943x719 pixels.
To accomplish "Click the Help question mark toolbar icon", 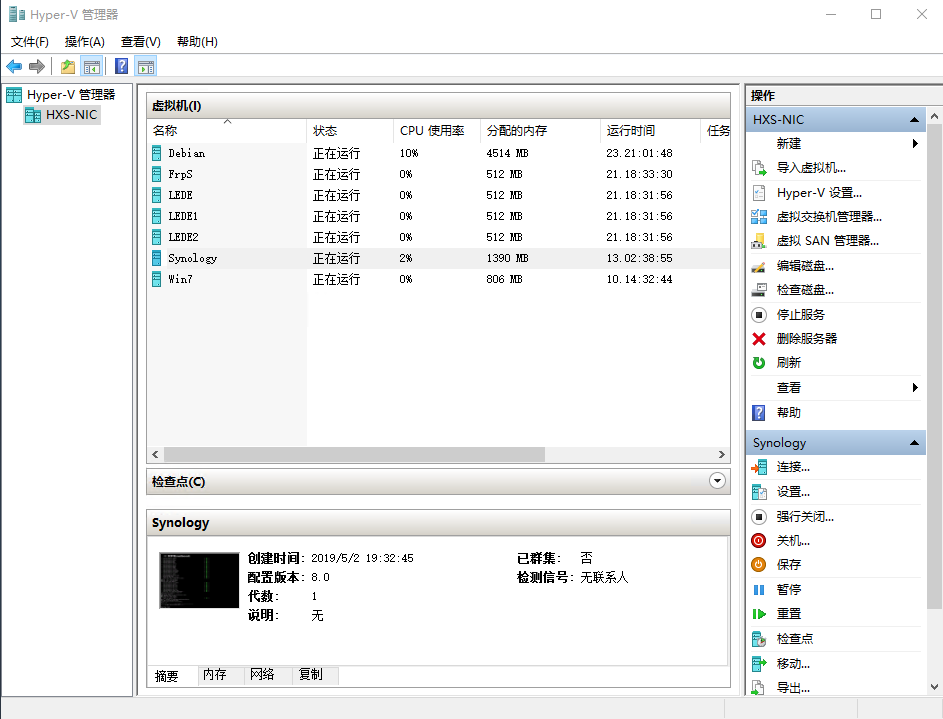I will (x=121, y=66).
